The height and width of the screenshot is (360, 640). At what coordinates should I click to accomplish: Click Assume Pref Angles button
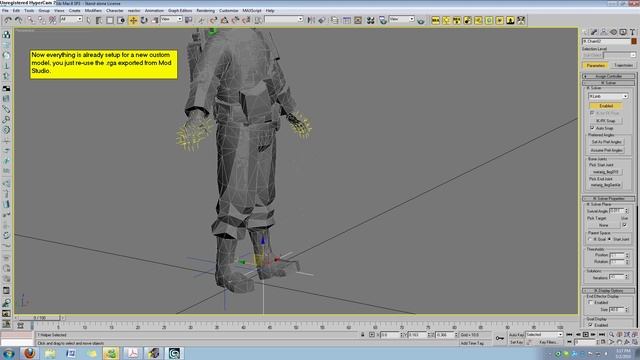606,150
